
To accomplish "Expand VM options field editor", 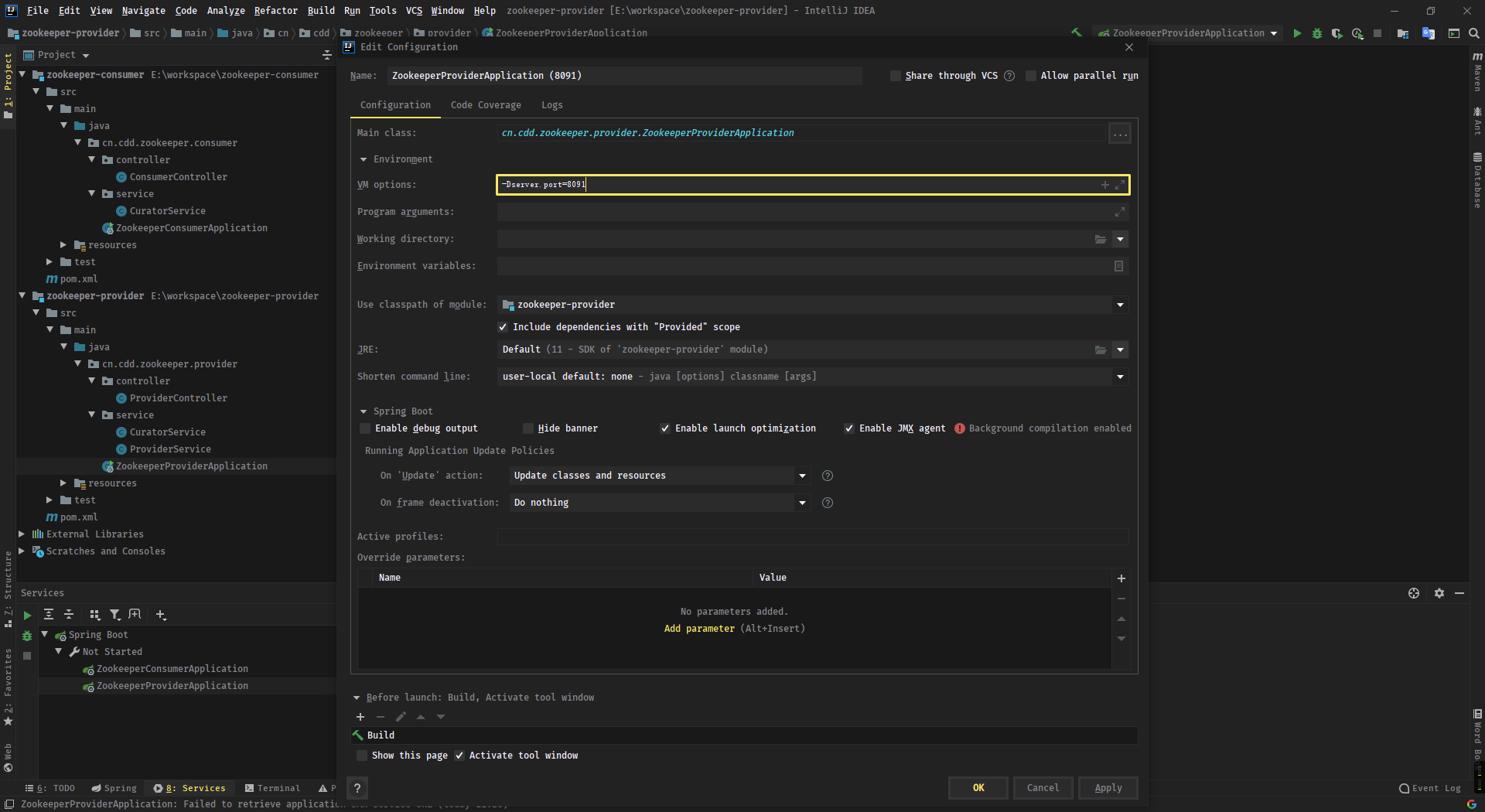I will (1120, 185).
